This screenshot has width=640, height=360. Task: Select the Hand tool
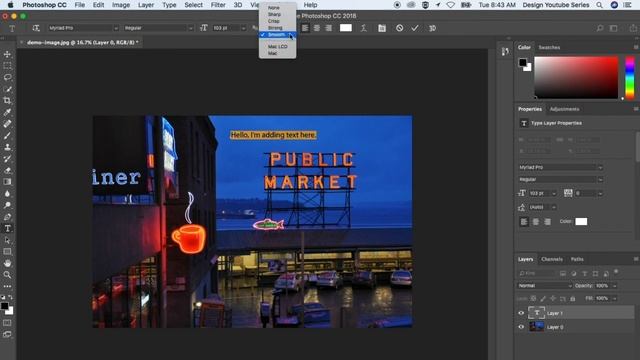(7, 263)
